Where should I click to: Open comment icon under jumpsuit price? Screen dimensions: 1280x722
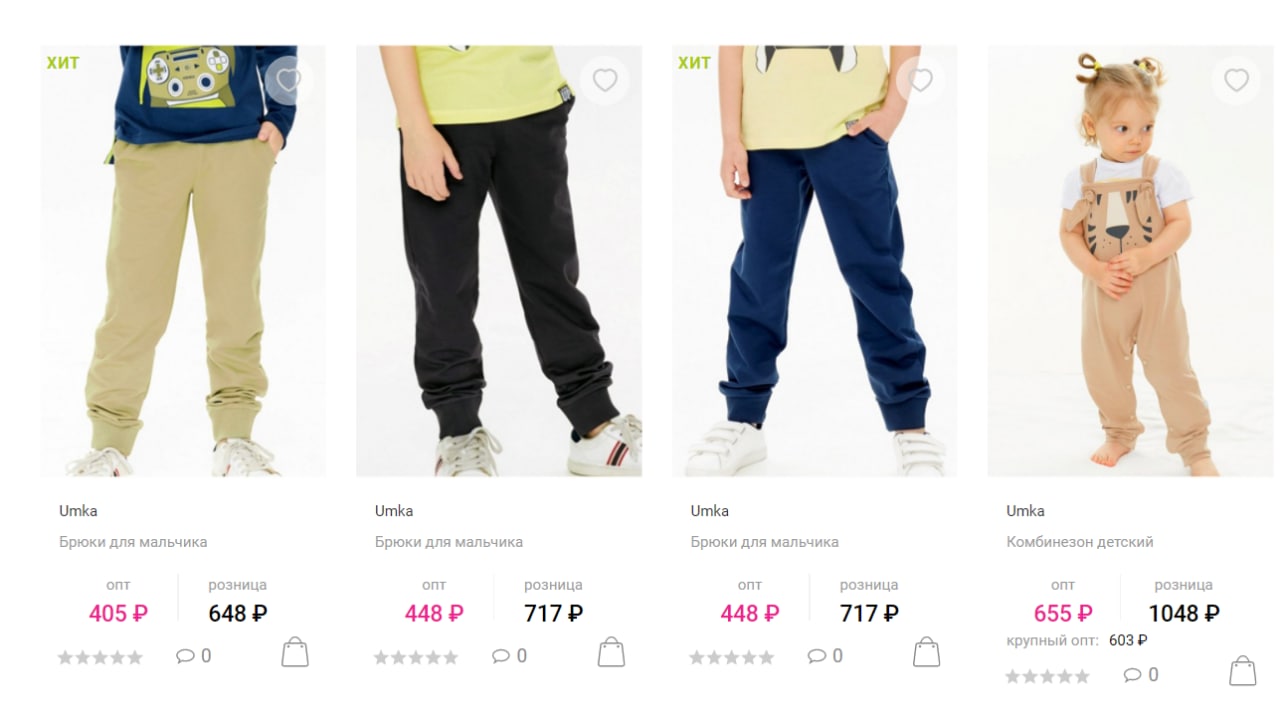(x=1141, y=675)
